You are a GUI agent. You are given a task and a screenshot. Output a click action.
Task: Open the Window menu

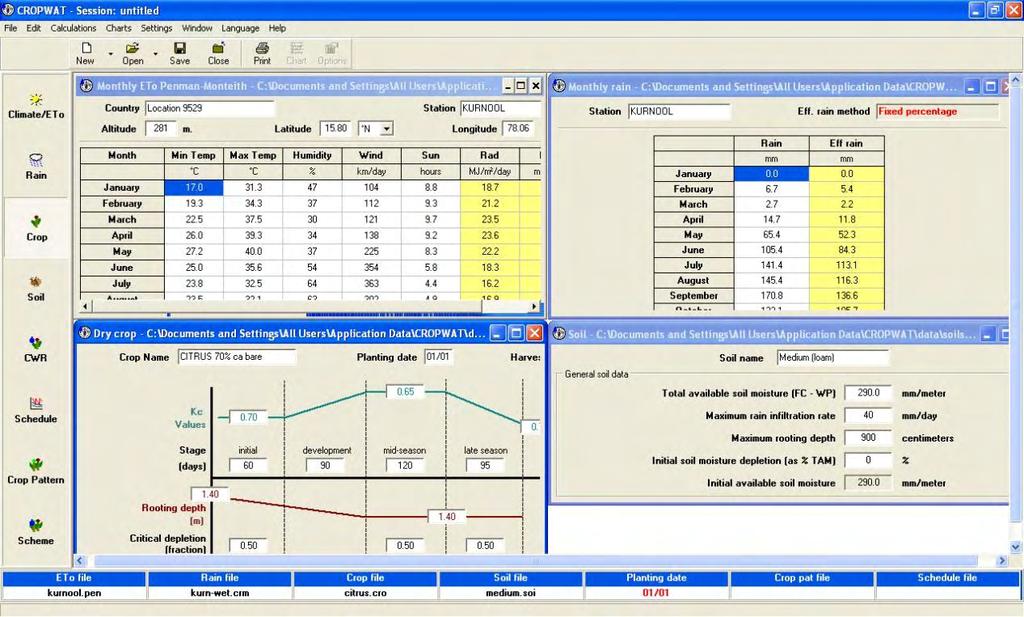pos(197,28)
